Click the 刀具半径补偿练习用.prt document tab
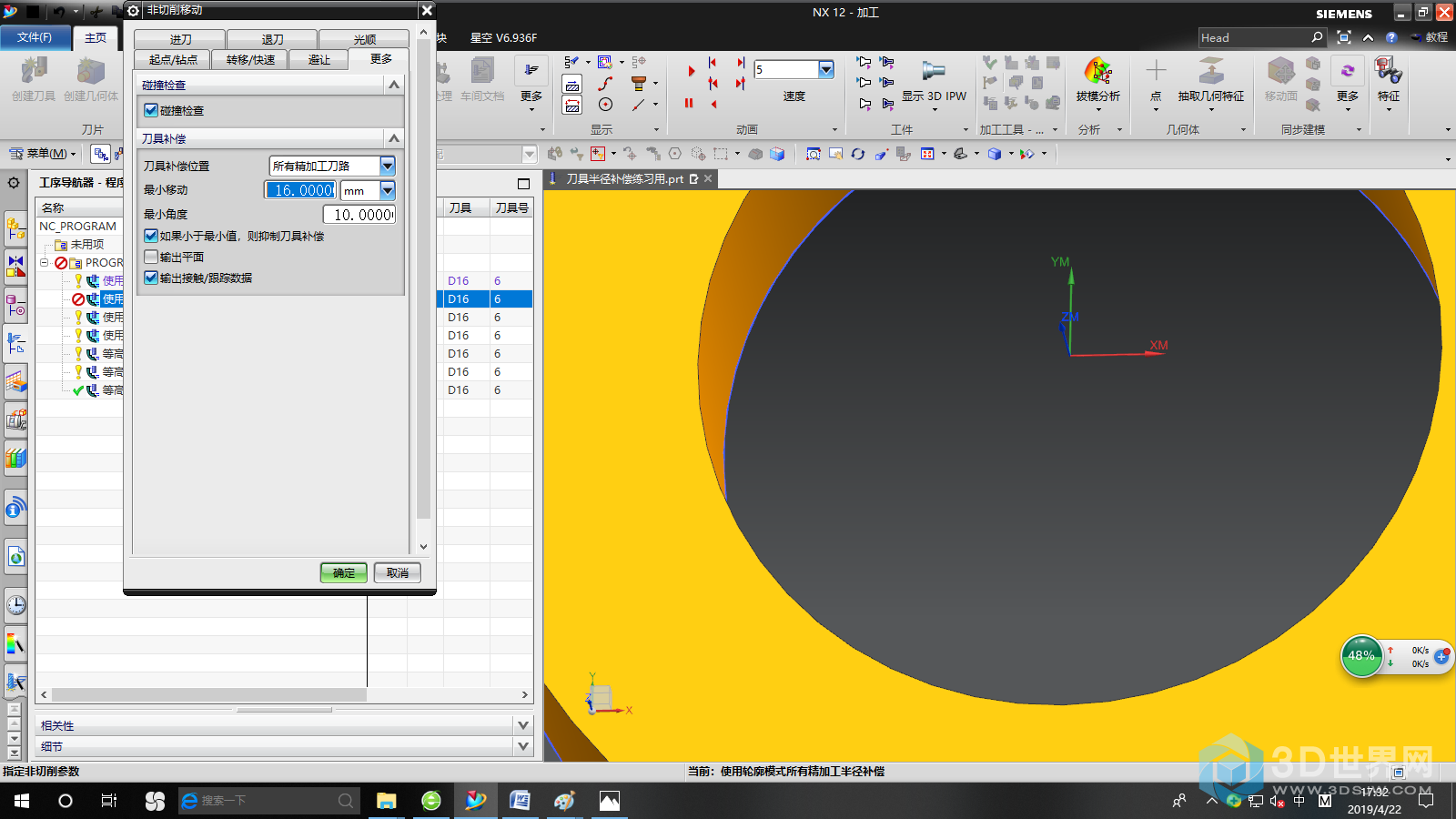Image resolution: width=1456 pixels, height=819 pixels. pos(624,179)
